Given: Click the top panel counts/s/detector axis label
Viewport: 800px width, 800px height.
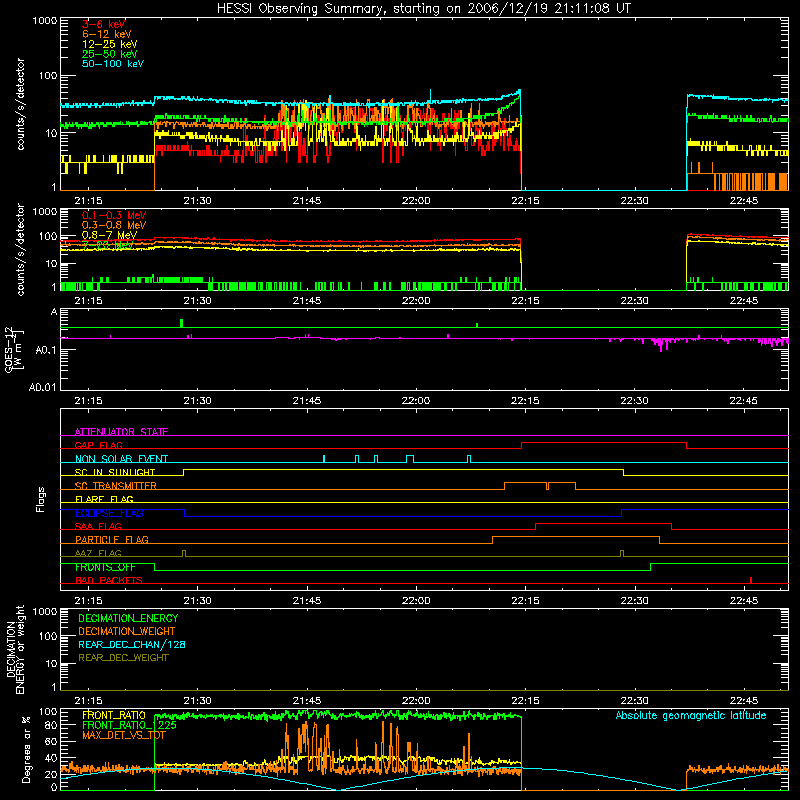Looking at the screenshot, I should [20, 104].
